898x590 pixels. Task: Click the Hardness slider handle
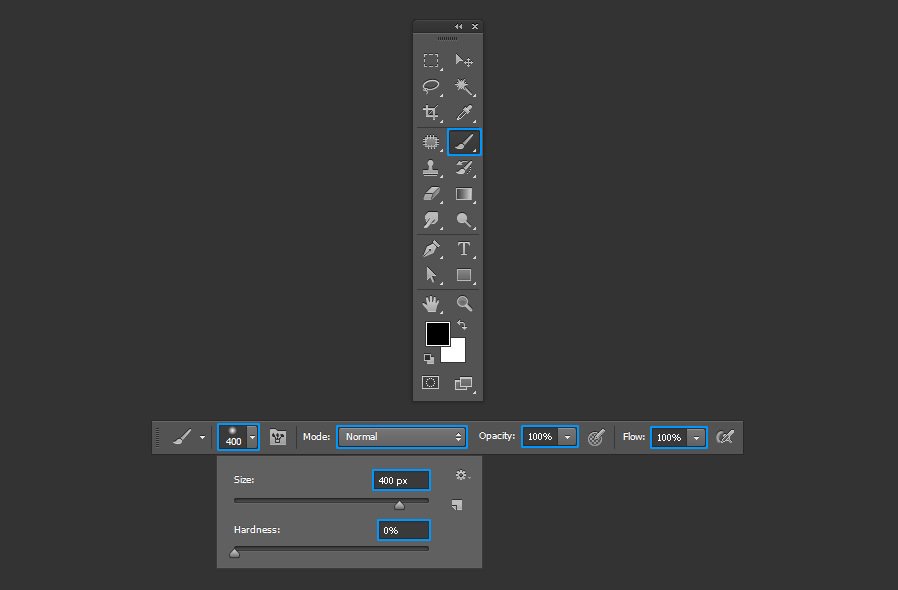[x=234, y=553]
